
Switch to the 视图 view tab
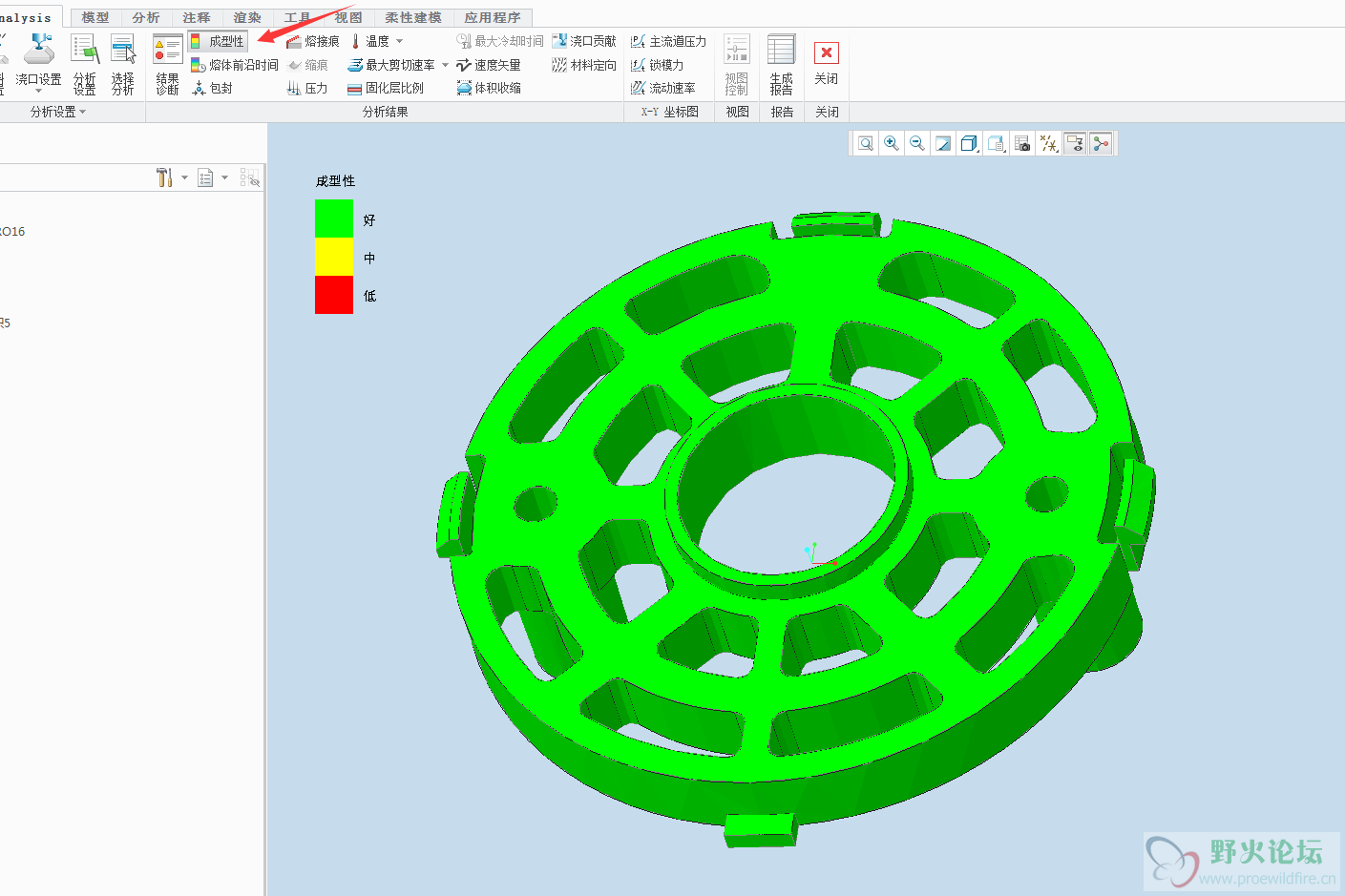(x=348, y=17)
